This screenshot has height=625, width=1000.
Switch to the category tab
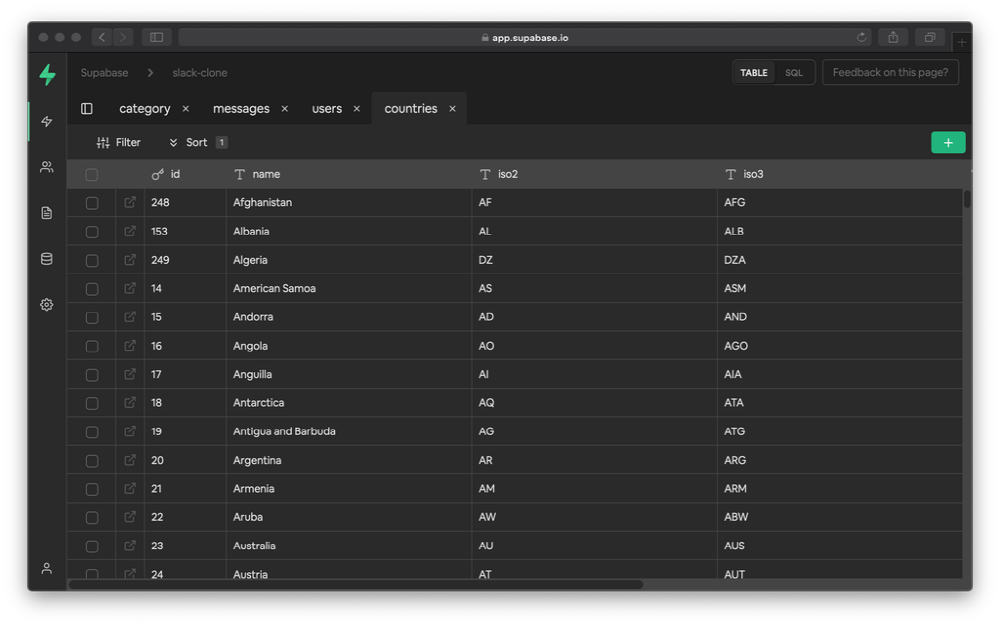[x=145, y=108]
